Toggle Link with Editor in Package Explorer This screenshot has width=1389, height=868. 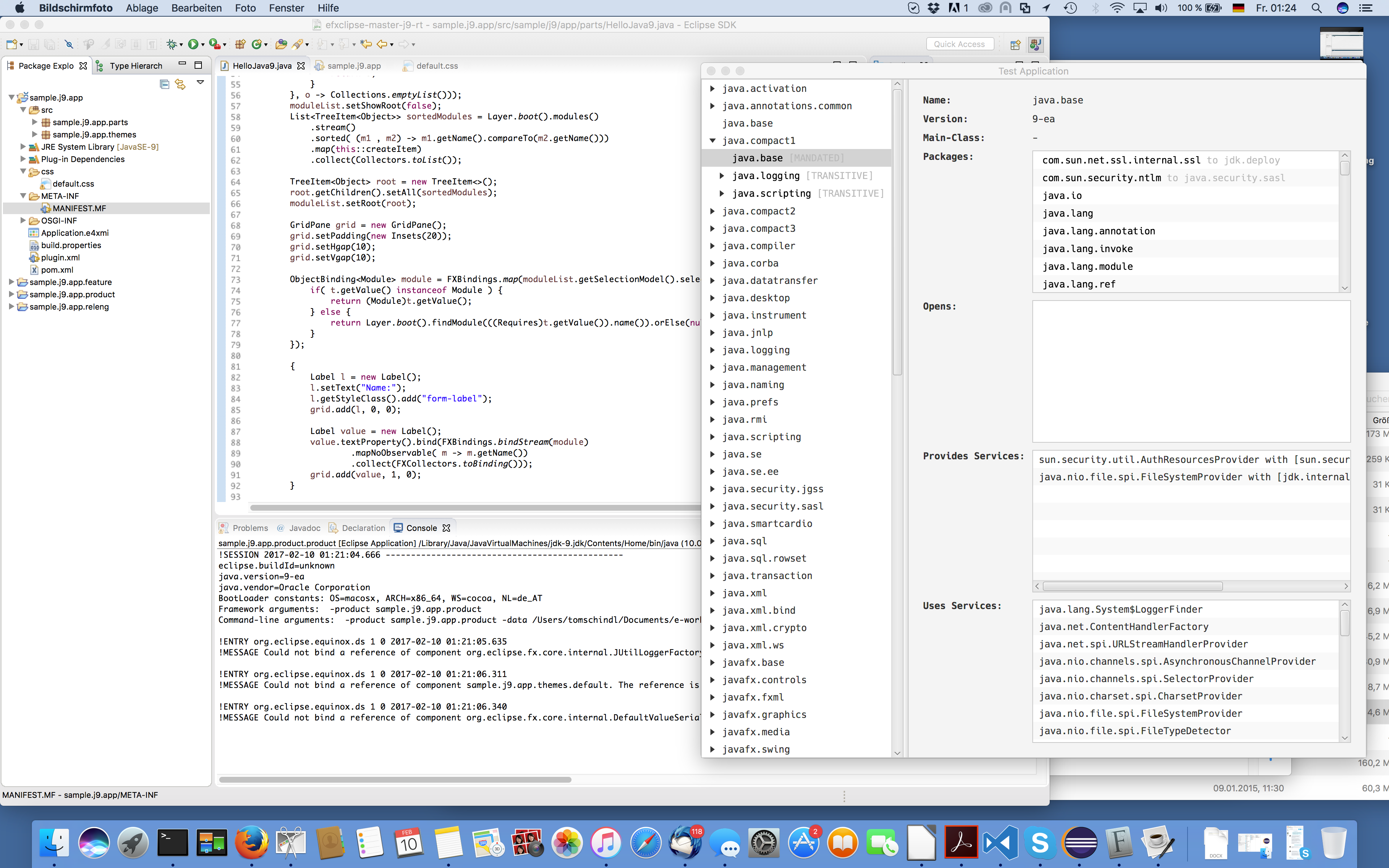(180, 84)
